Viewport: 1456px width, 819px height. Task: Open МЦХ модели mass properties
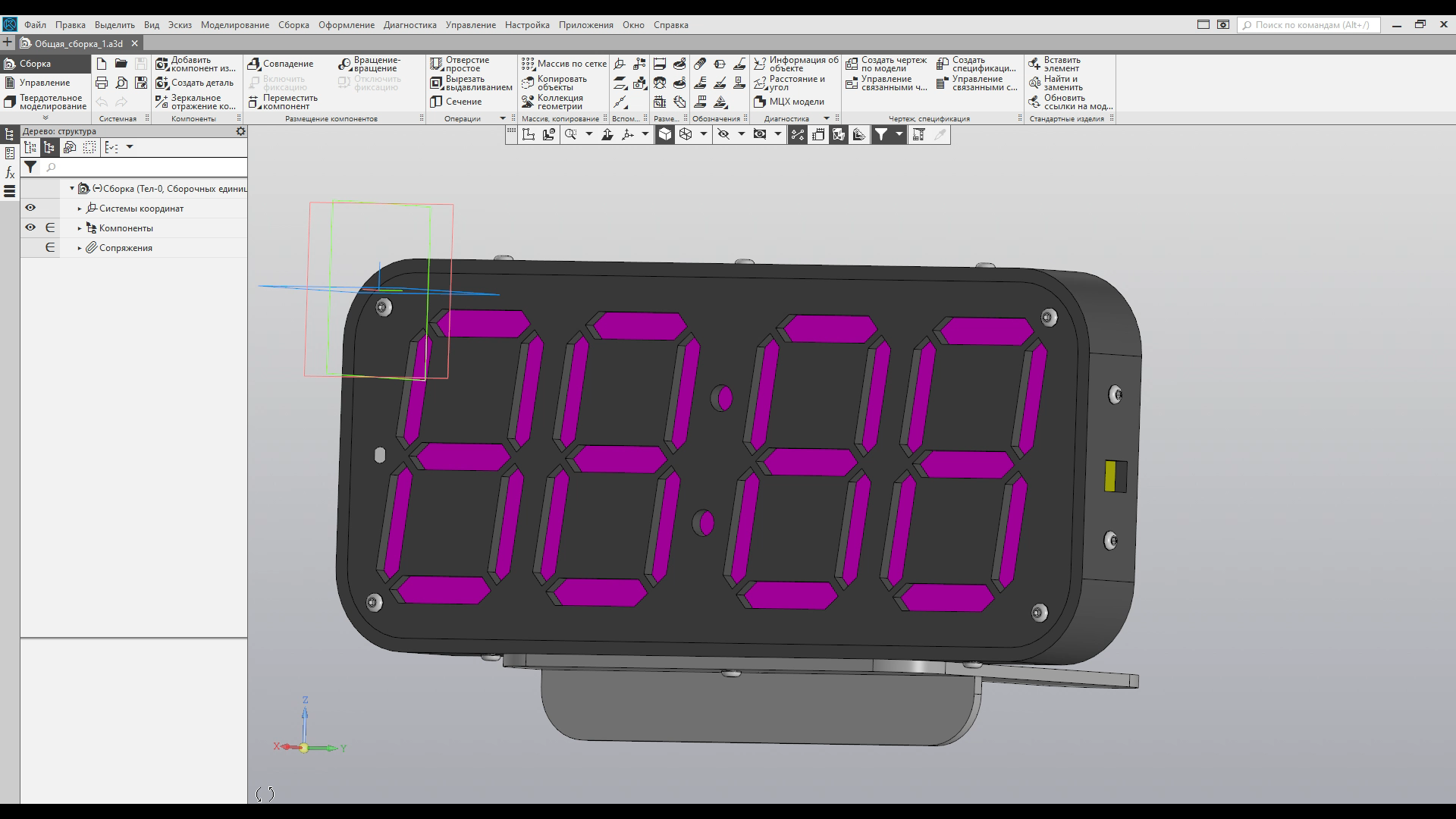[789, 102]
